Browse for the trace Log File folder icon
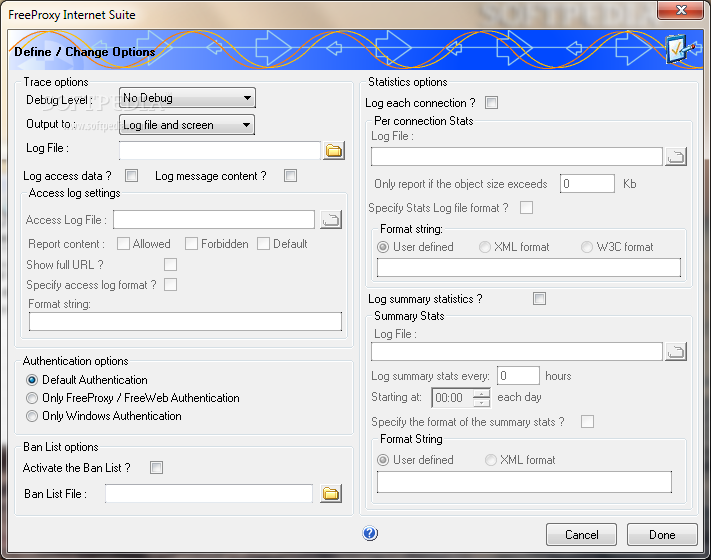Screen dimensions: 711x560 point(334,151)
